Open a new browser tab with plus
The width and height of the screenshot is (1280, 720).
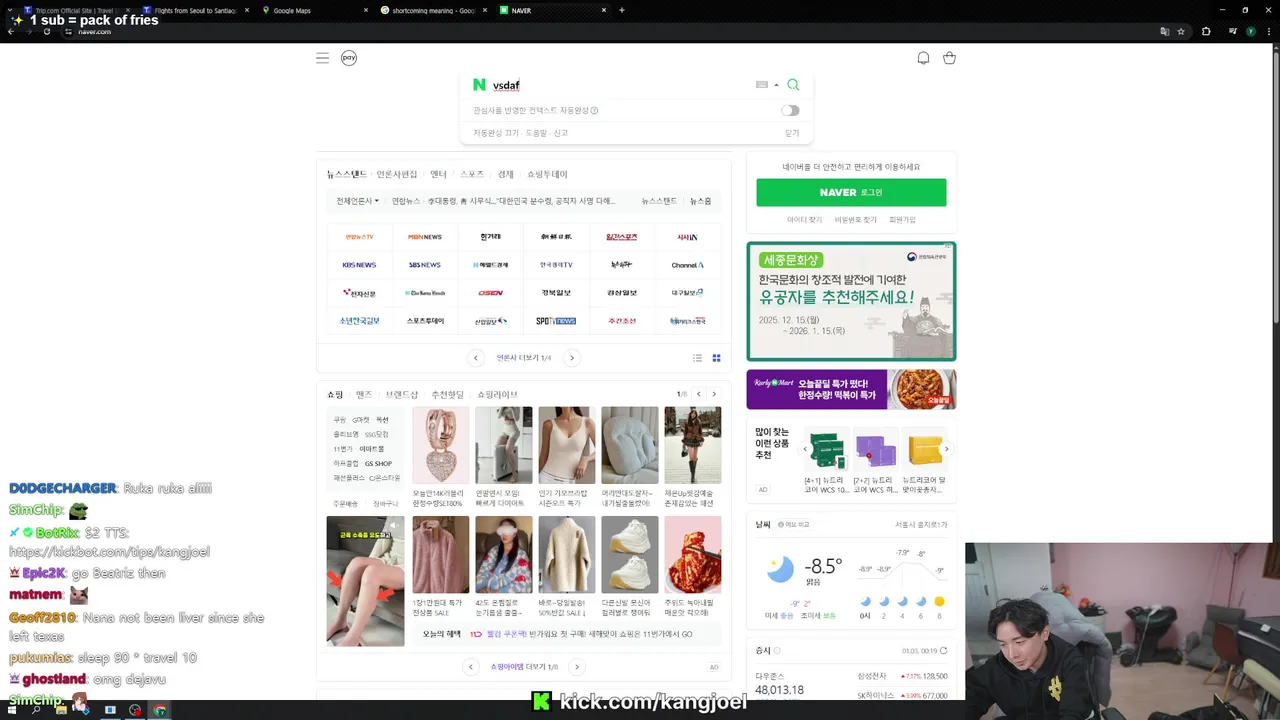click(x=622, y=10)
